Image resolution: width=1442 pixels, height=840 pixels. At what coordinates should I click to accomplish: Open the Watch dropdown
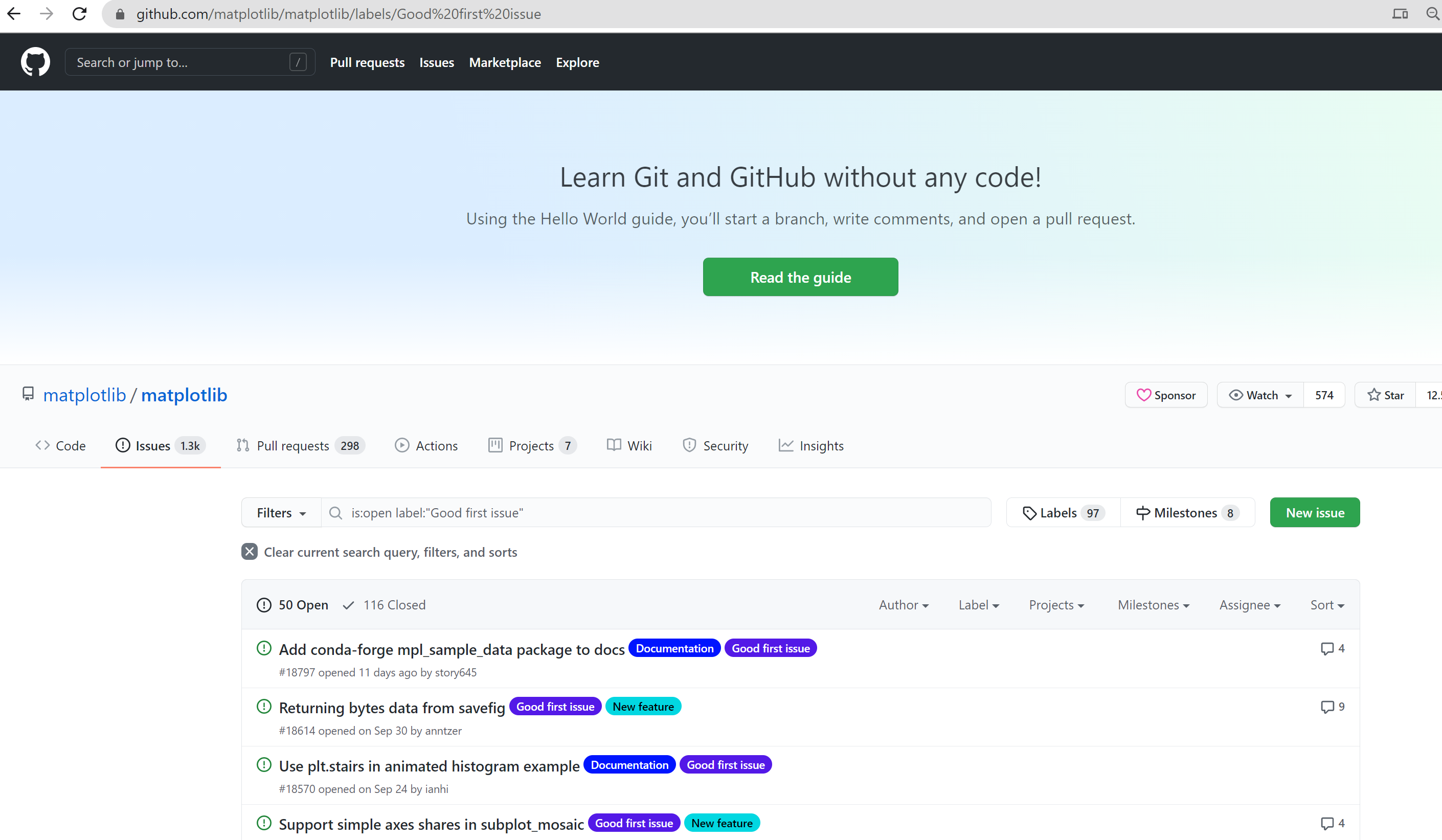click(1260, 395)
